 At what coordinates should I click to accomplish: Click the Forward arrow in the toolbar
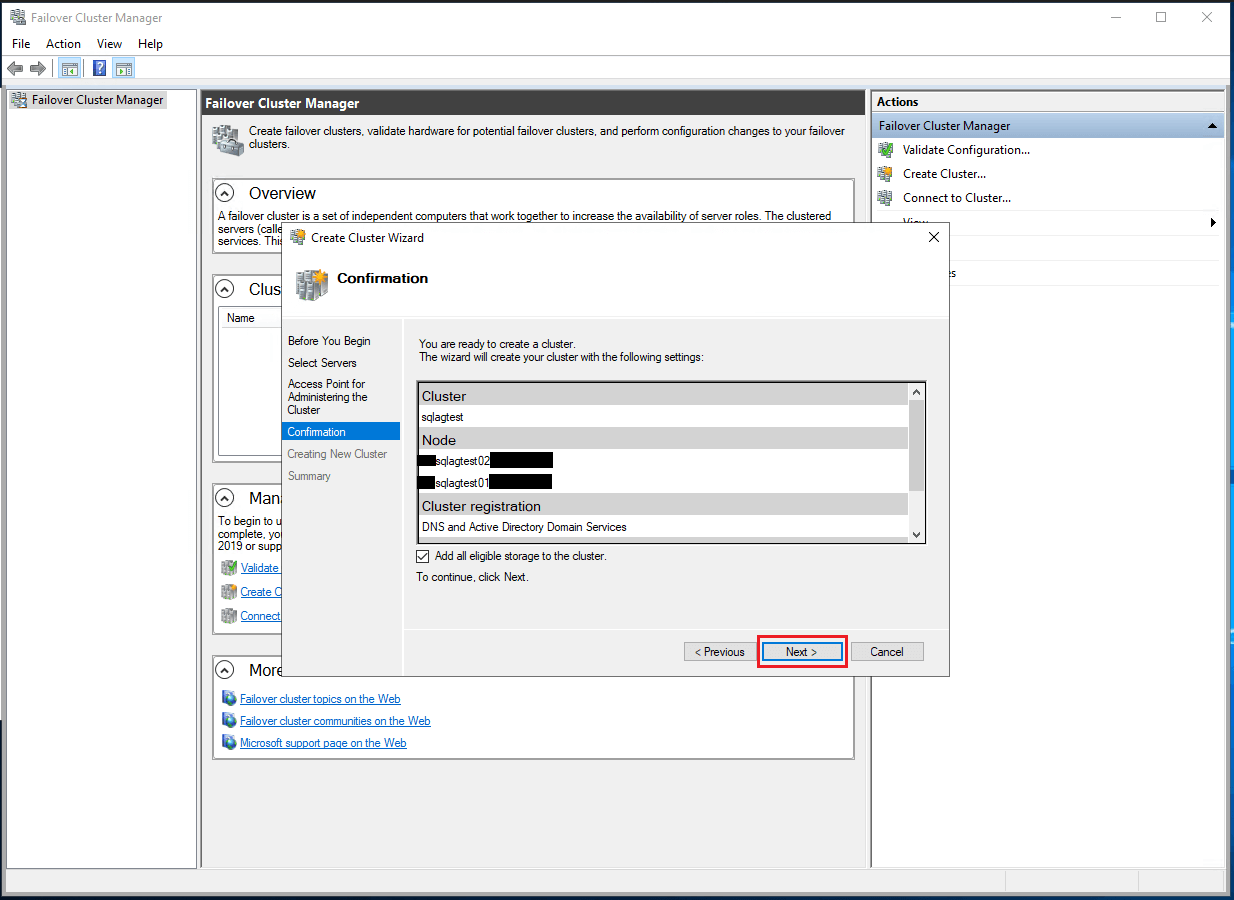tap(38, 68)
